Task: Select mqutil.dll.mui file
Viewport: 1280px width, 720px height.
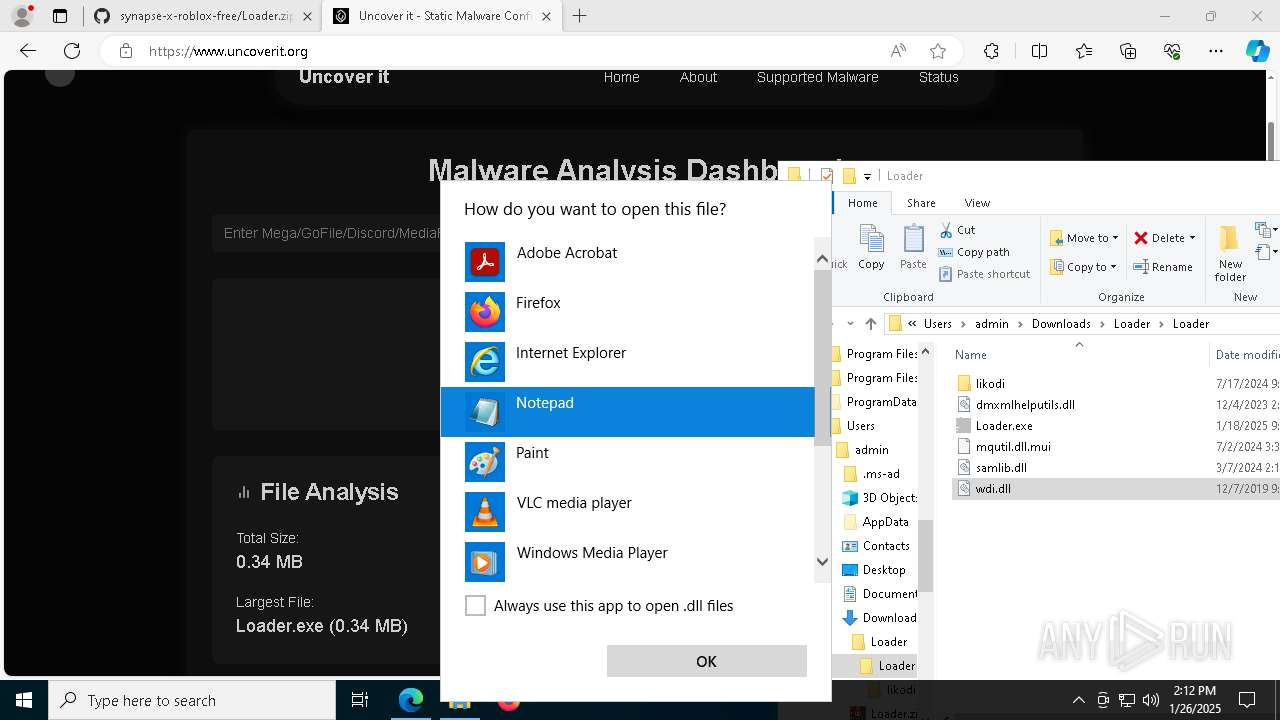Action: tap(1013, 446)
